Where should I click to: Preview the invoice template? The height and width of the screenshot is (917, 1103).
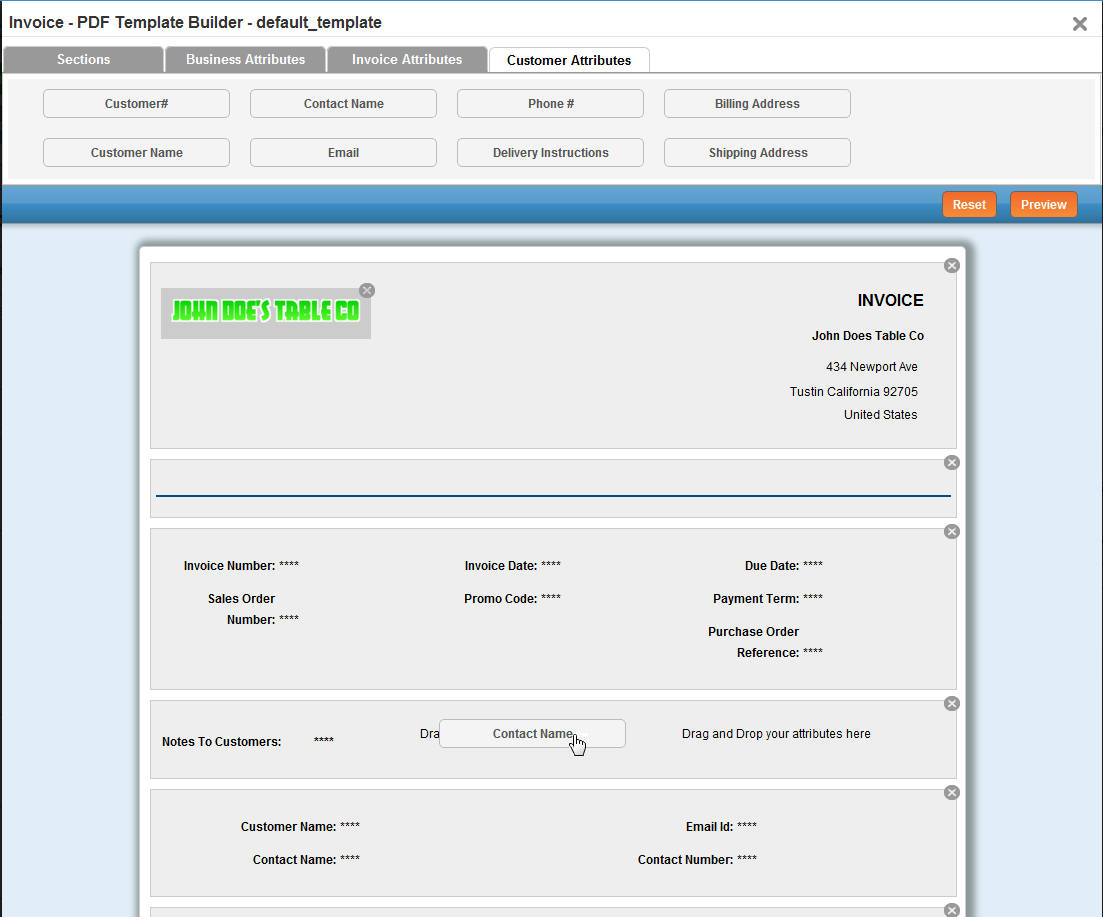[1043, 204]
